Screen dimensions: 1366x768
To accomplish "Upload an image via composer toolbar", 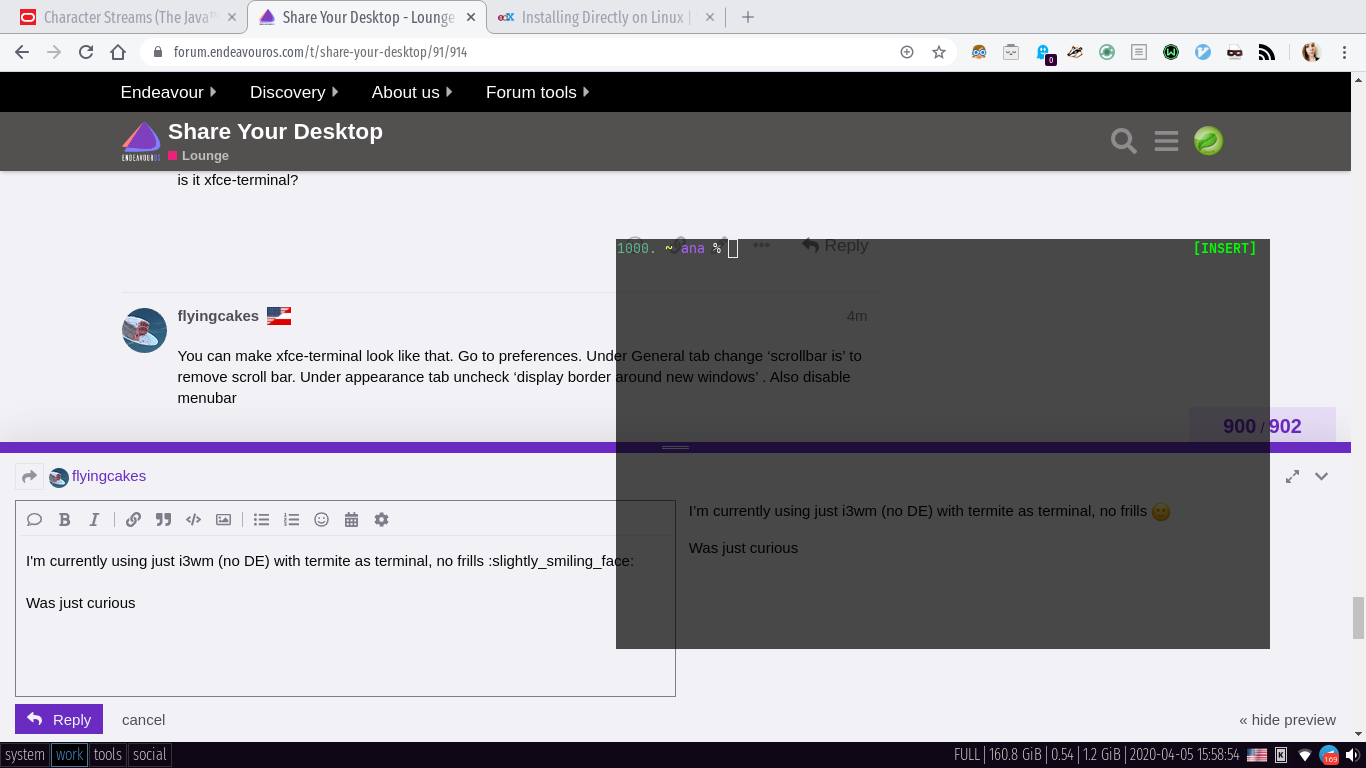I will click(x=223, y=520).
